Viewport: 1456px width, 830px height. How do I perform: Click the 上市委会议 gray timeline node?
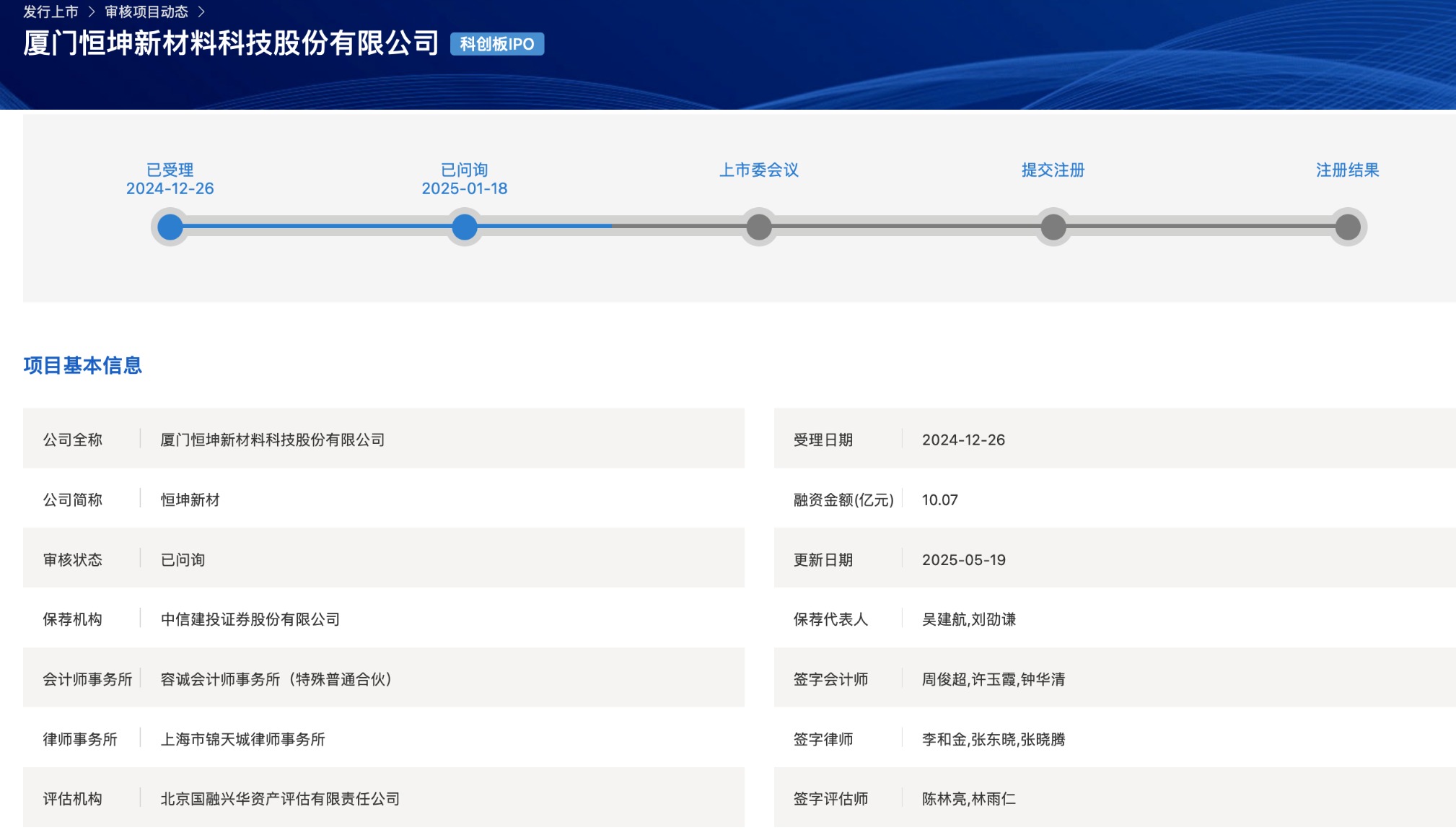tap(759, 227)
